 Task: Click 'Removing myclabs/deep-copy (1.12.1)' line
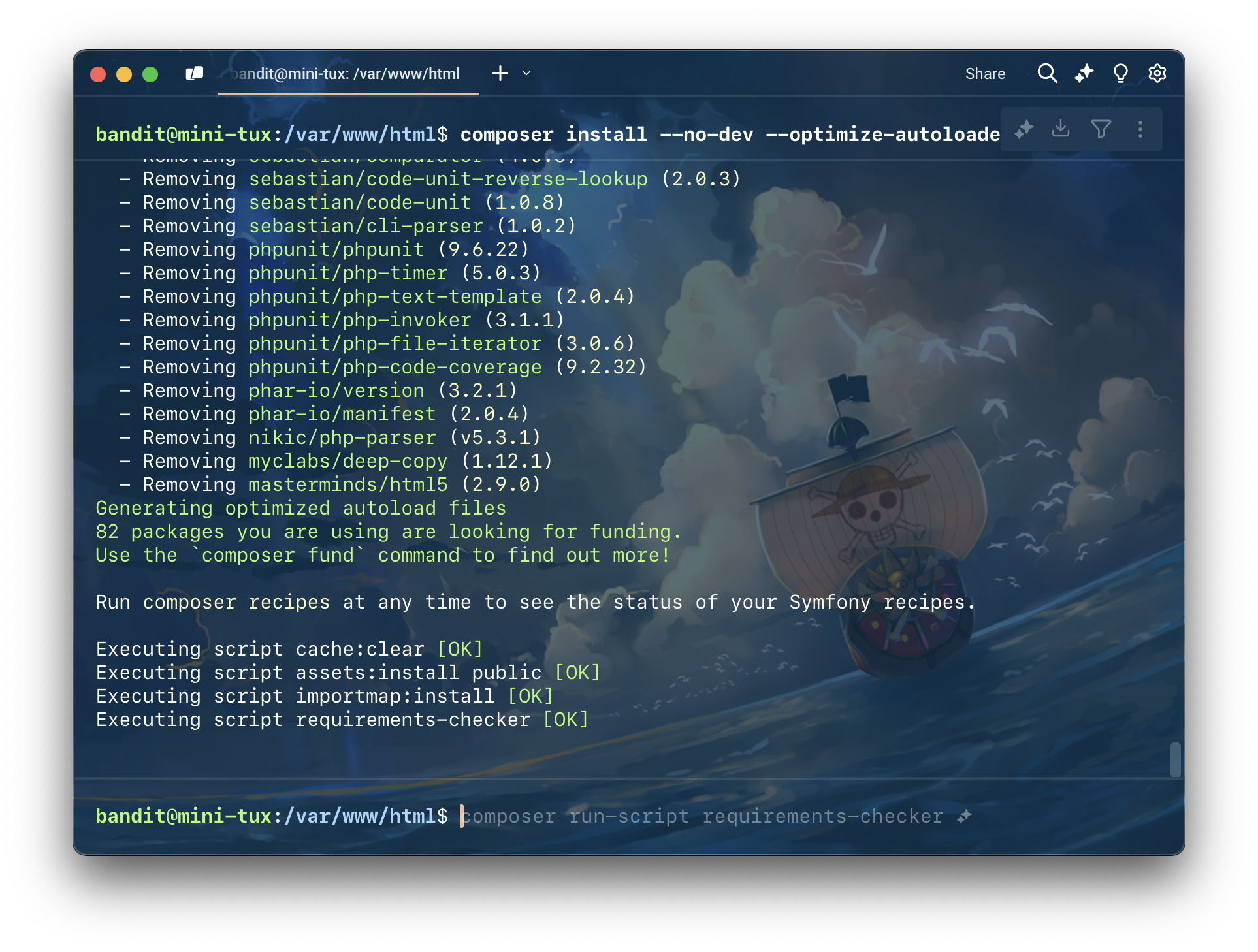[x=336, y=461]
